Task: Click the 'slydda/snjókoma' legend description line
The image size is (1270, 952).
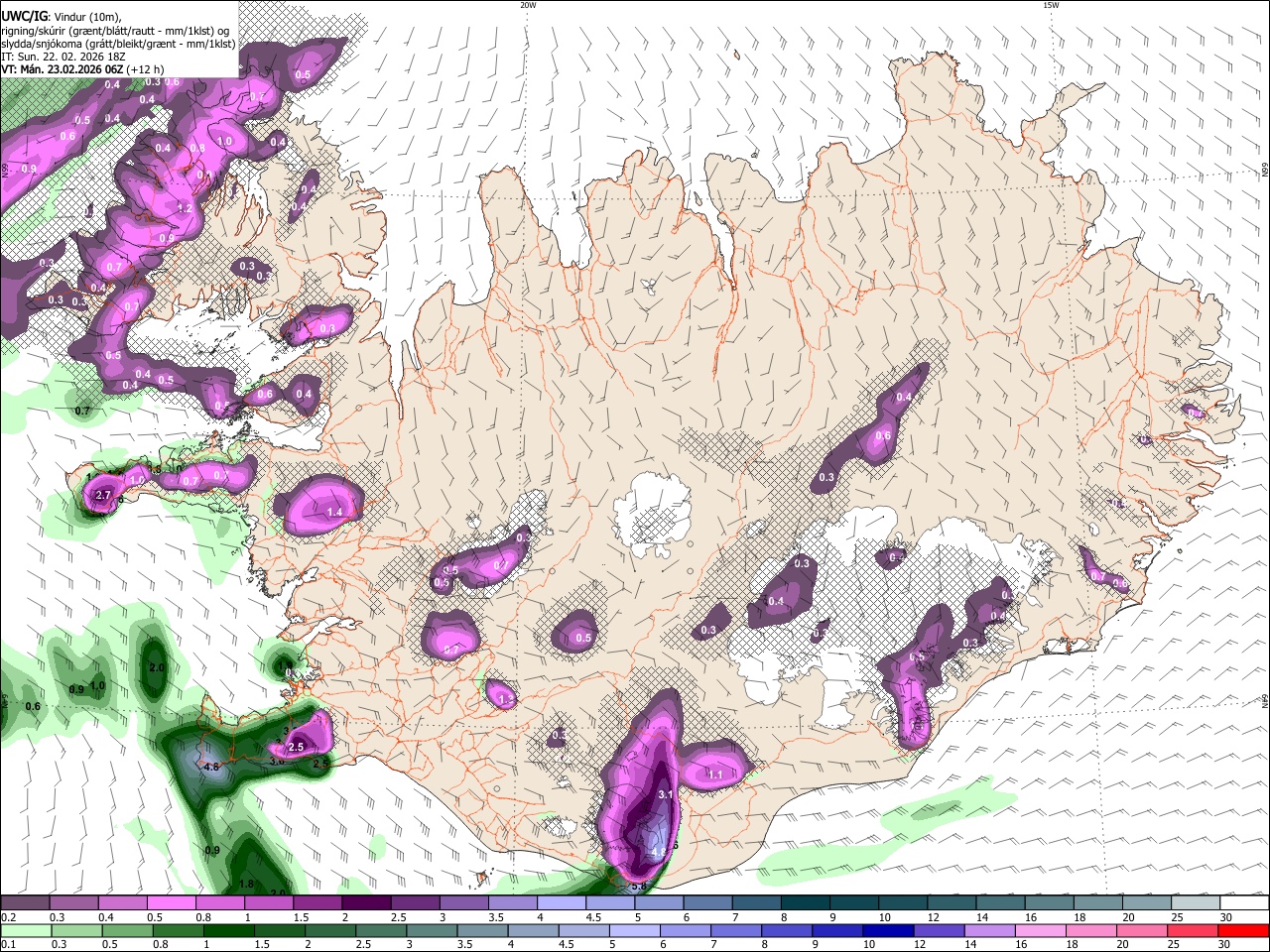Action: coord(118,44)
